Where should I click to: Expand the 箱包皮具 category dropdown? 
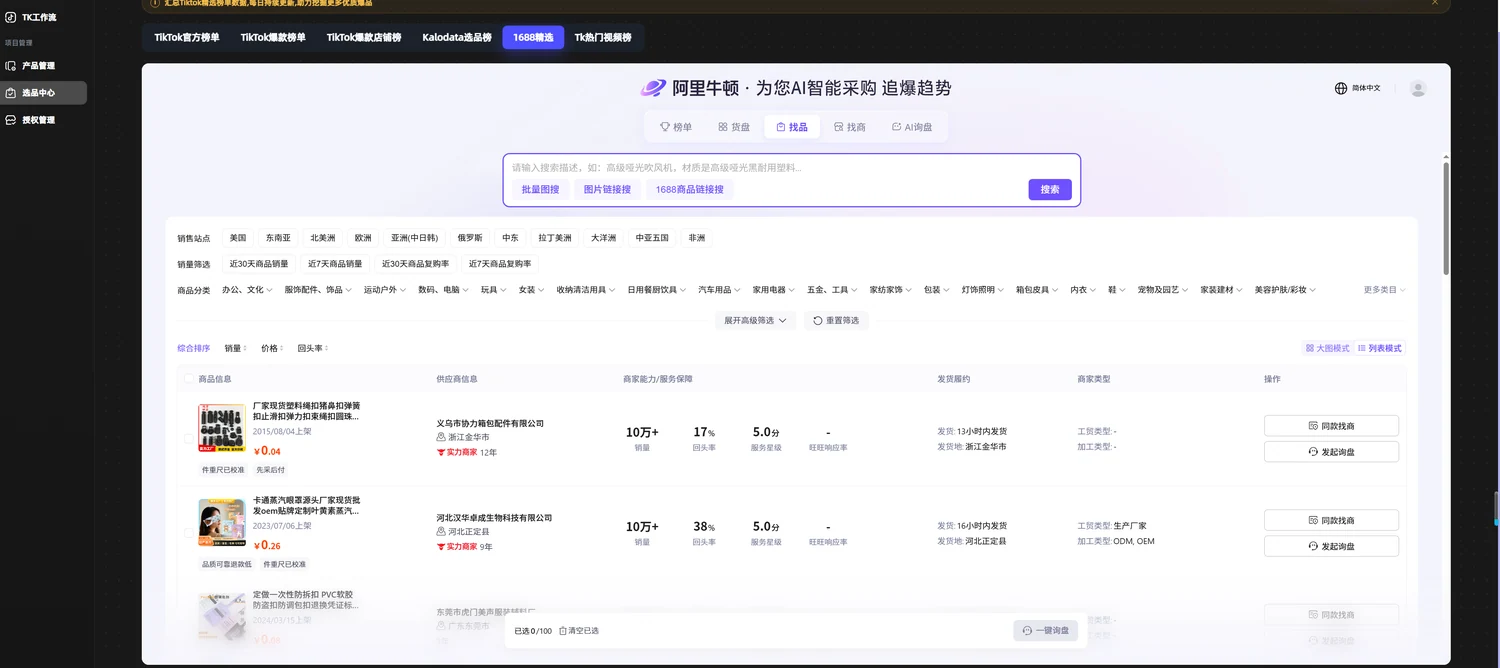(1037, 290)
